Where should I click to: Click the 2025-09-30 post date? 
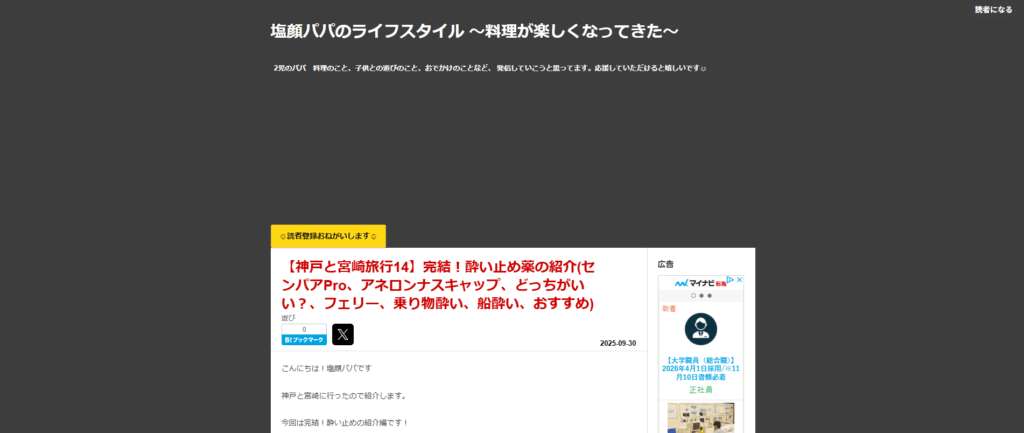(x=619, y=342)
